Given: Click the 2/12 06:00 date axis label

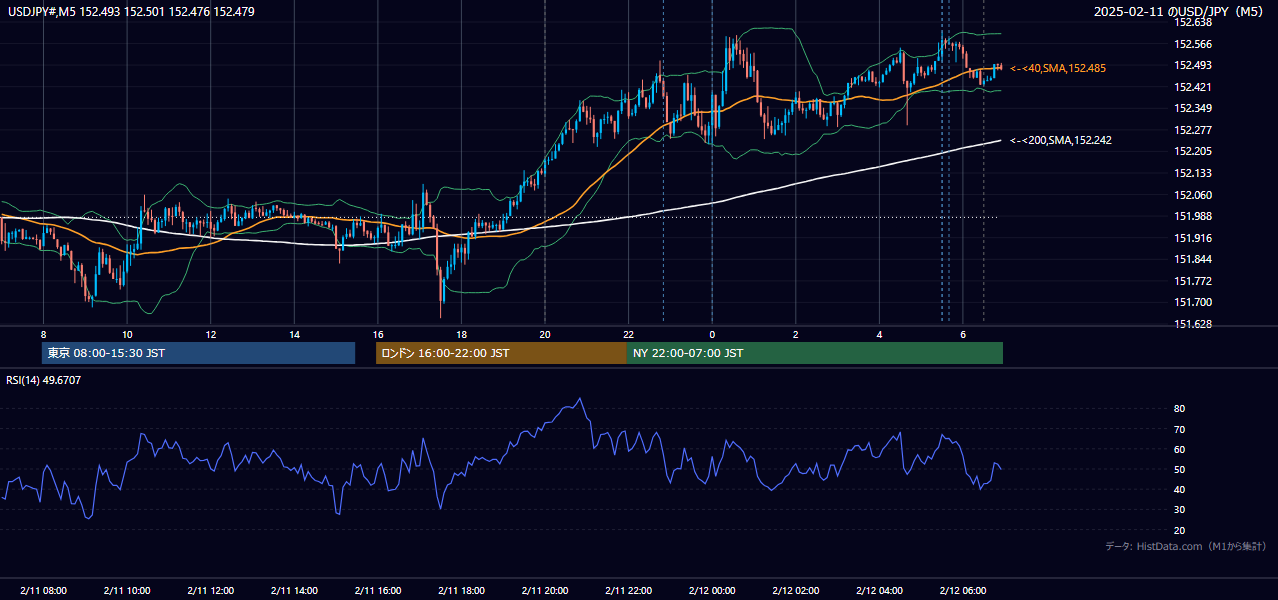Looking at the screenshot, I should pos(962,591).
